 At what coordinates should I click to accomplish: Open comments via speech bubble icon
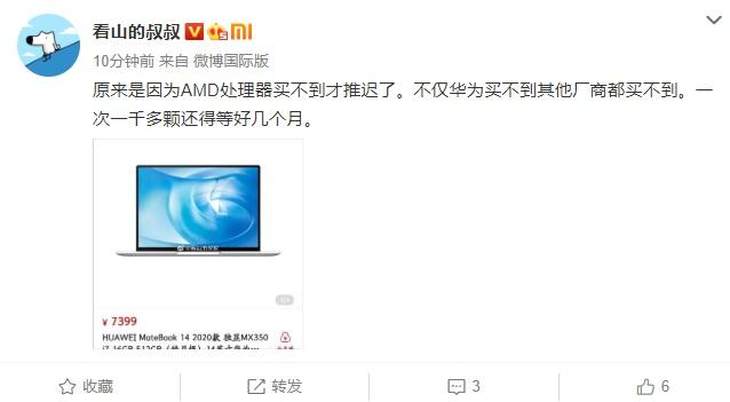[x=456, y=387]
